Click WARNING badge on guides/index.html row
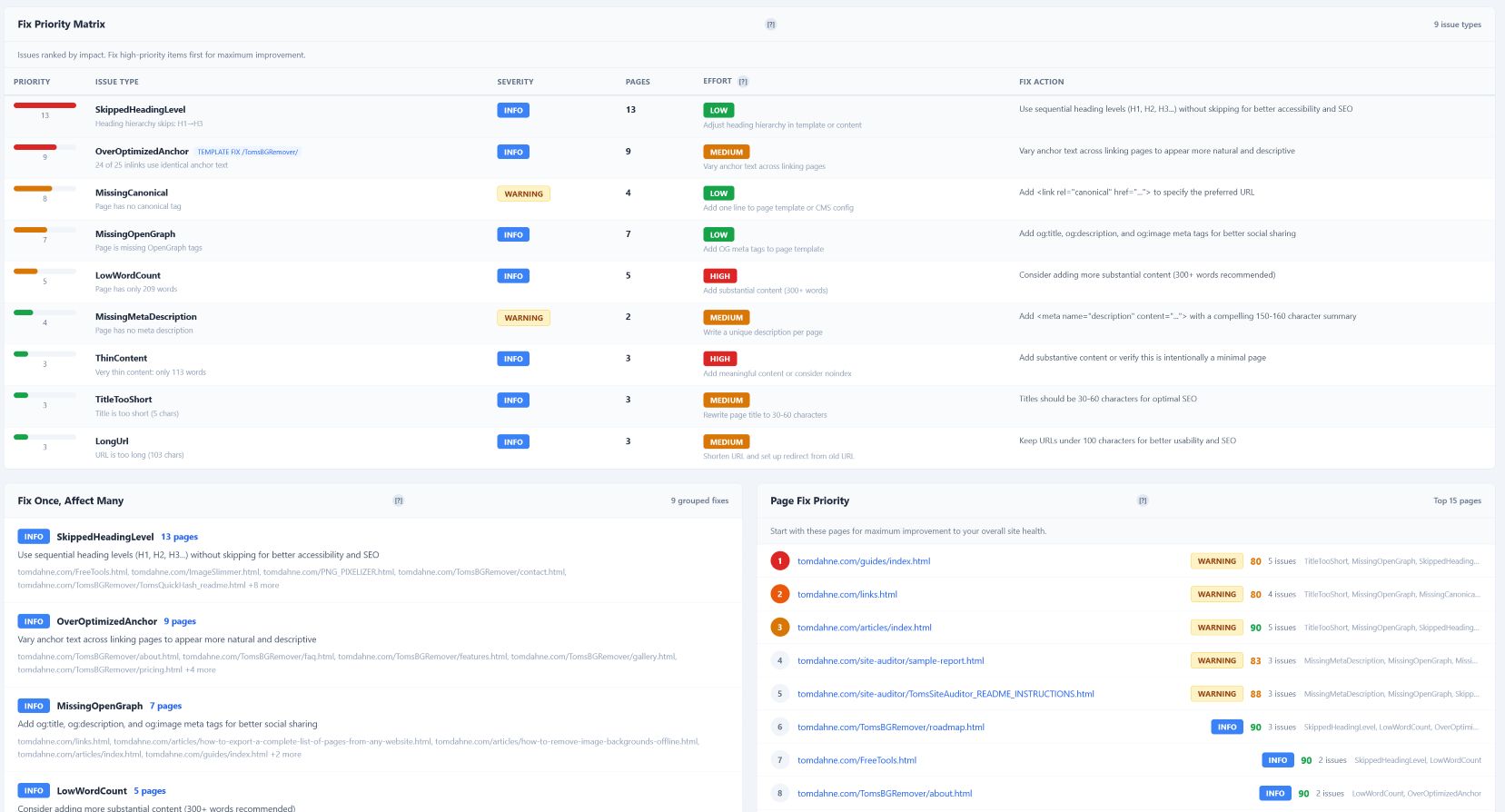Image resolution: width=1505 pixels, height=812 pixels. click(1216, 561)
